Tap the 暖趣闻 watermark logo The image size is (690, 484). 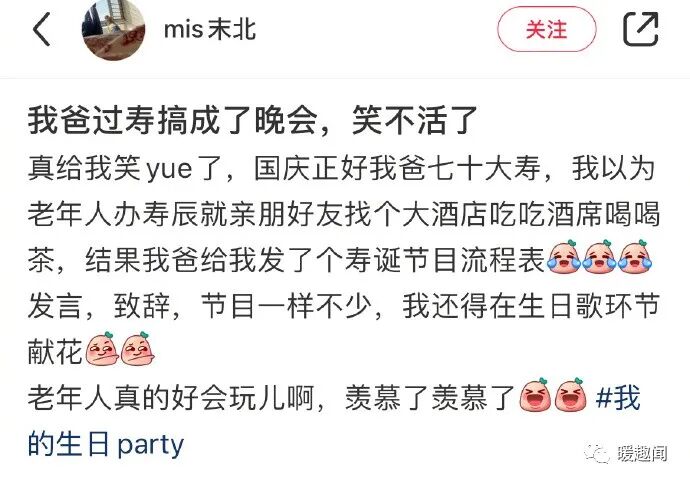click(598, 452)
